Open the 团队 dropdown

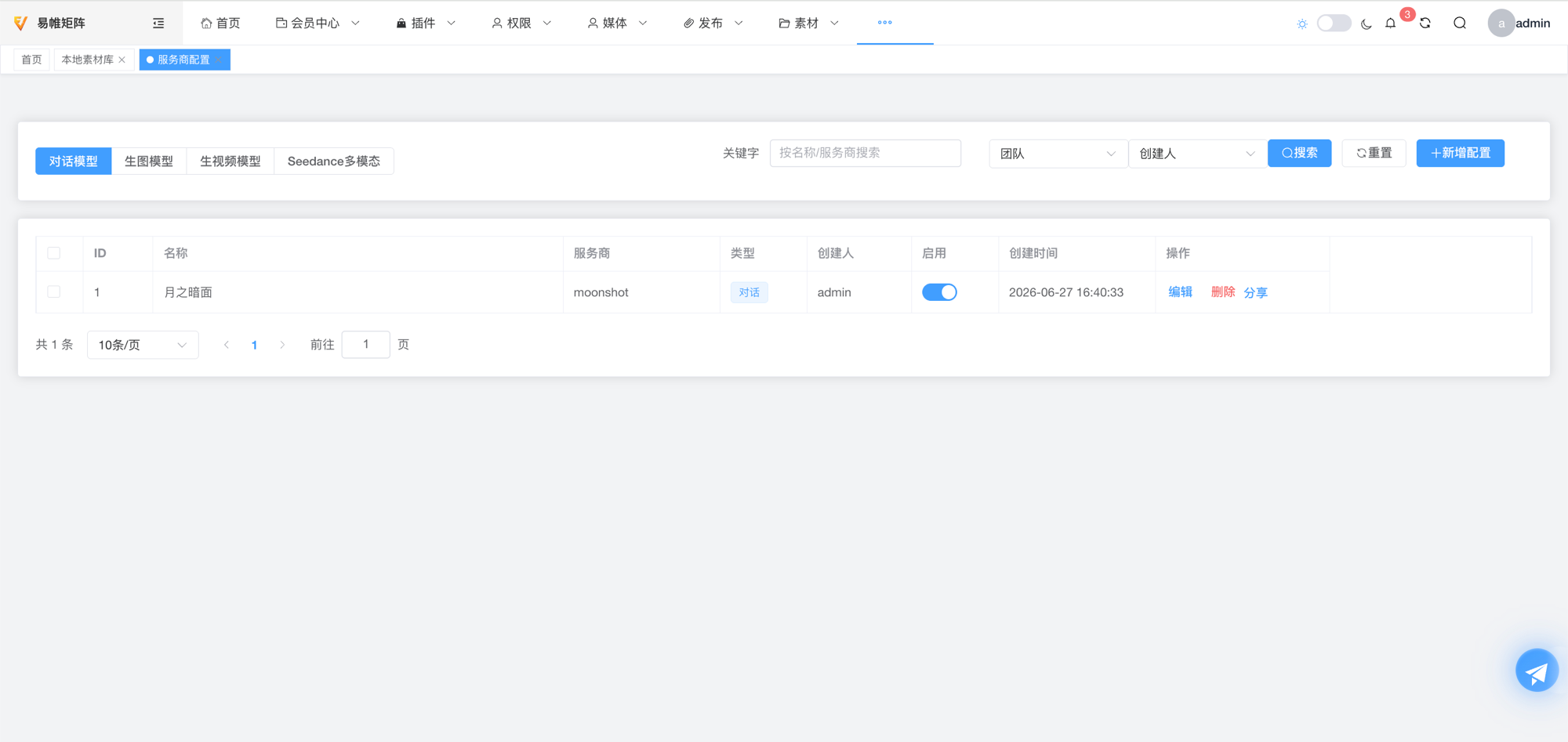pos(1058,154)
